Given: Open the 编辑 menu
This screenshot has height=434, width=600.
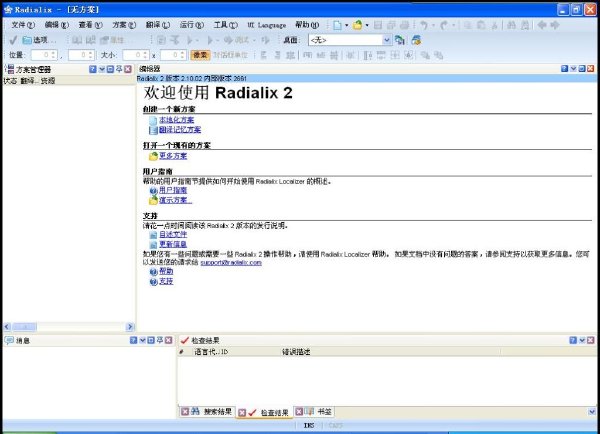Looking at the screenshot, I should point(57,25).
